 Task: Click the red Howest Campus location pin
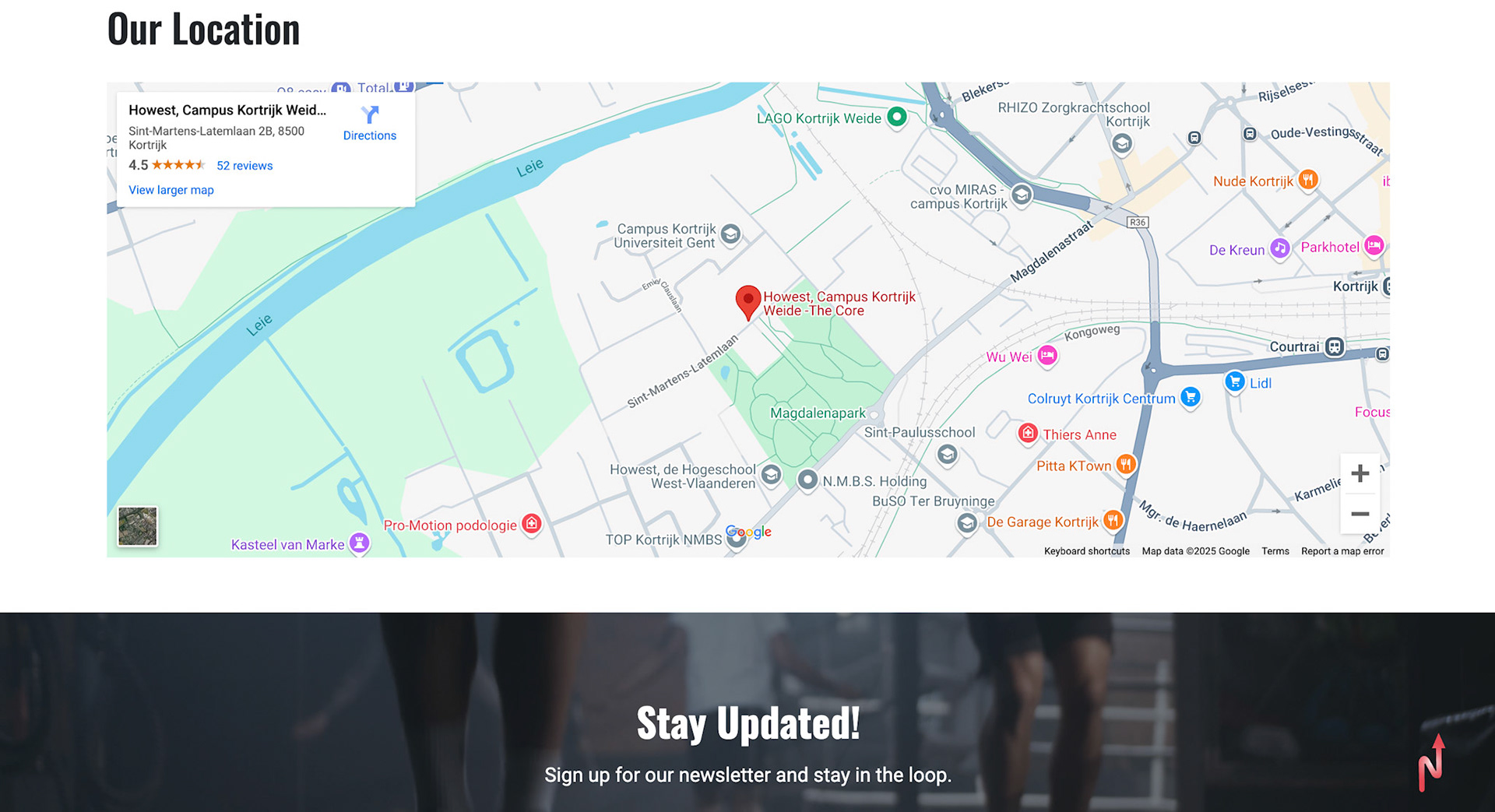tap(747, 303)
